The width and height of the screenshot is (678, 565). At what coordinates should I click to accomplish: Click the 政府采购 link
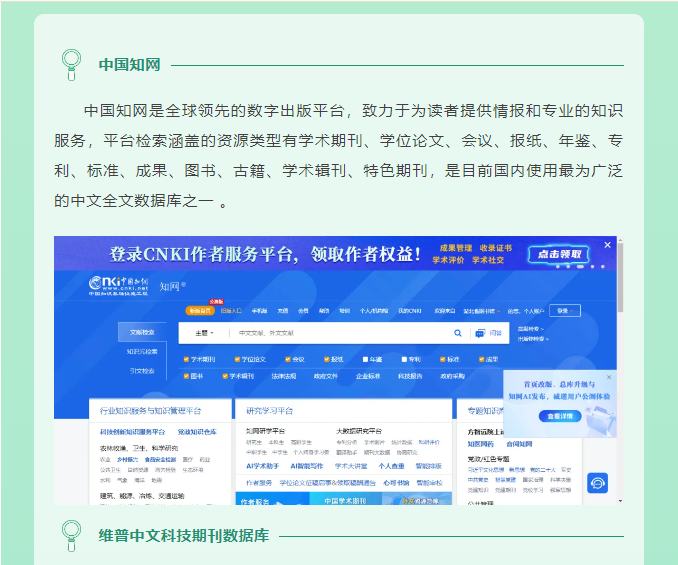452,376
